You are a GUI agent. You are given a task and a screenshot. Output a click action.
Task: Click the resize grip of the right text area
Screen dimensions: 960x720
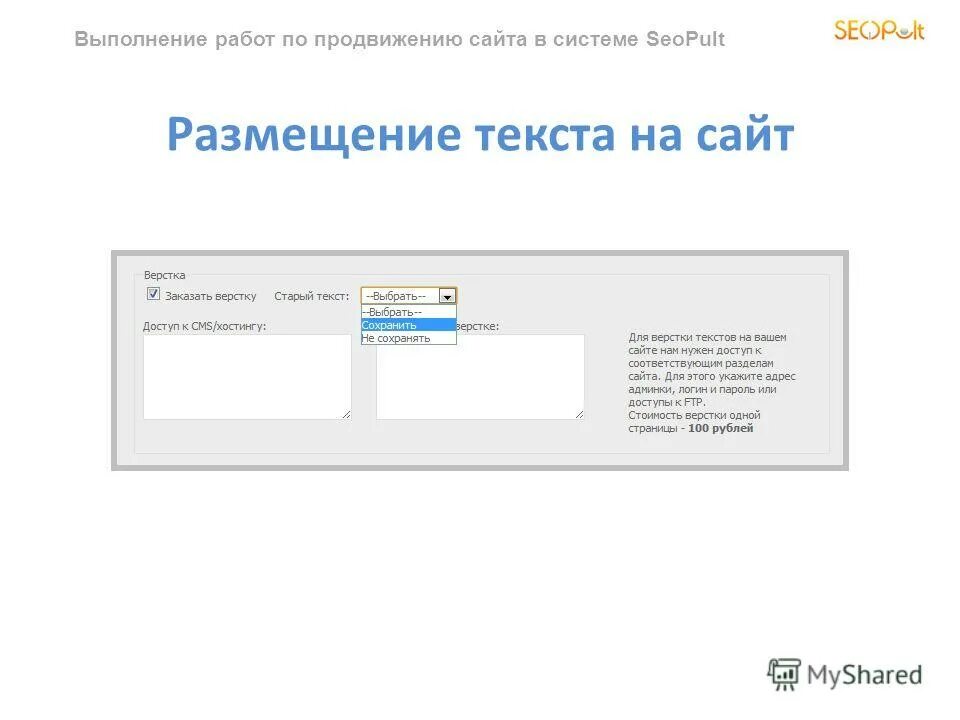[580, 417]
